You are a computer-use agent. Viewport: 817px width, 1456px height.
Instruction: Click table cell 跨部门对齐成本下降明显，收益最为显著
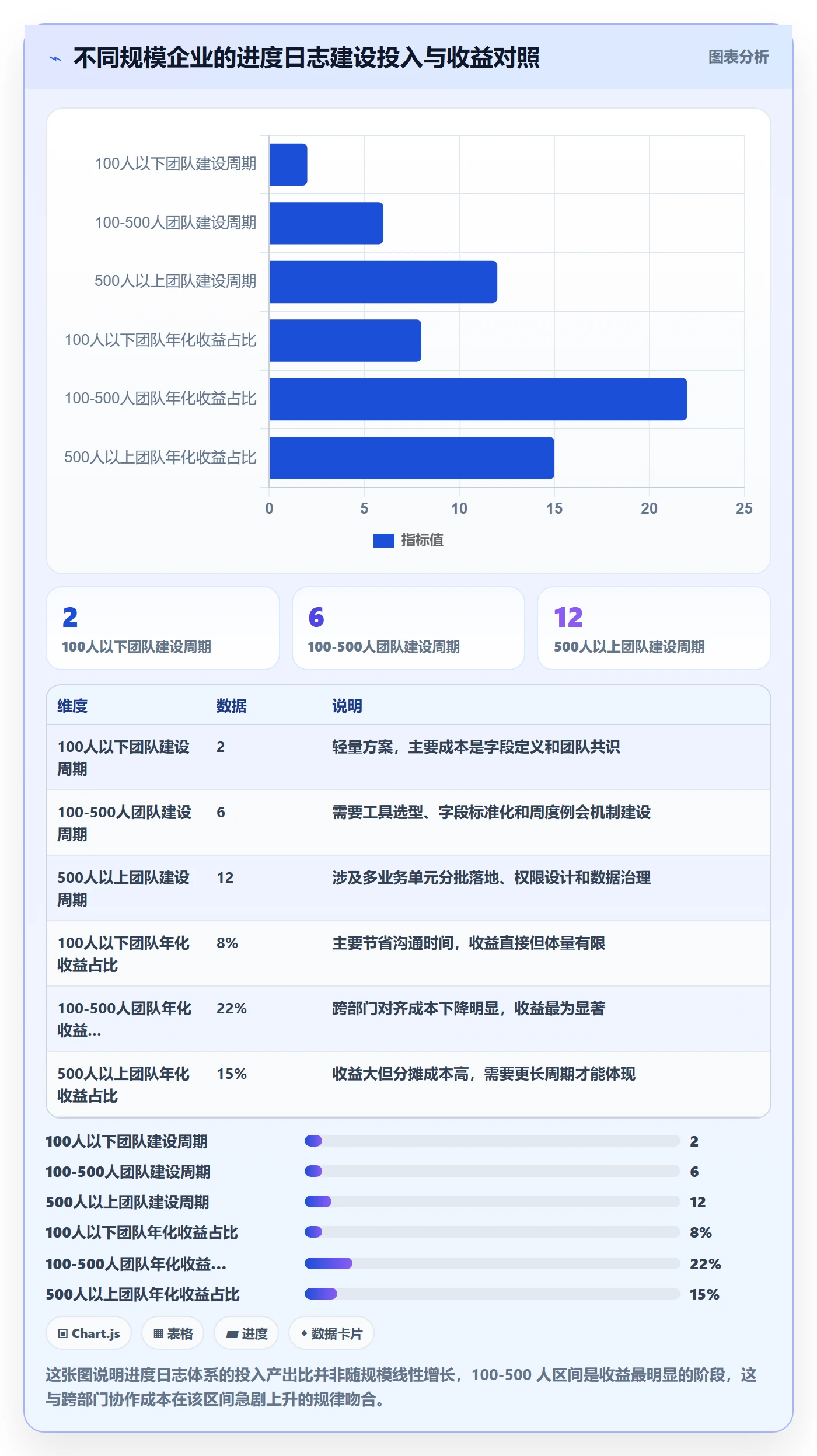(x=469, y=1008)
